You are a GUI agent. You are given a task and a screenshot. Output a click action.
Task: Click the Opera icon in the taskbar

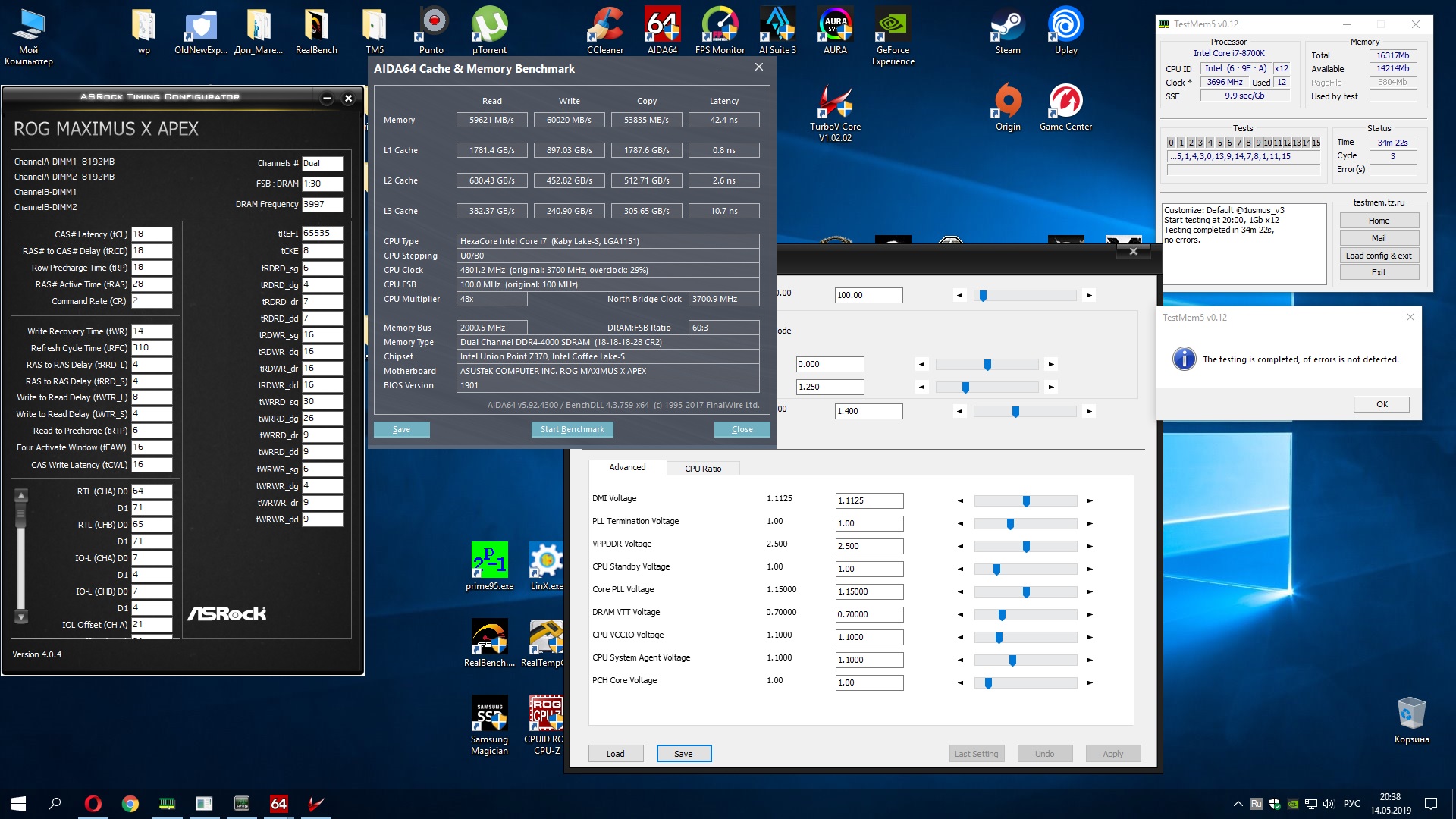tap(93, 803)
